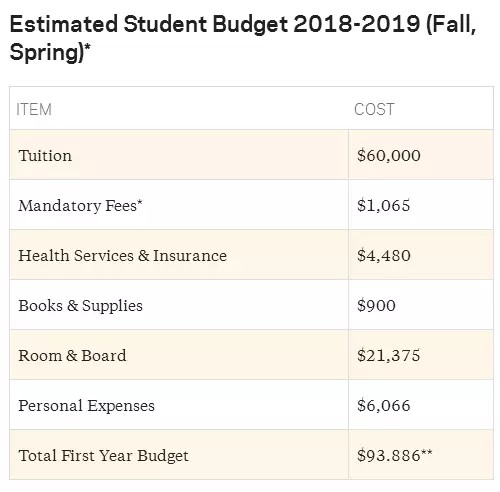Select the Estimated Student Budget heading
500x492 pixels.
(x=243, y=38)
